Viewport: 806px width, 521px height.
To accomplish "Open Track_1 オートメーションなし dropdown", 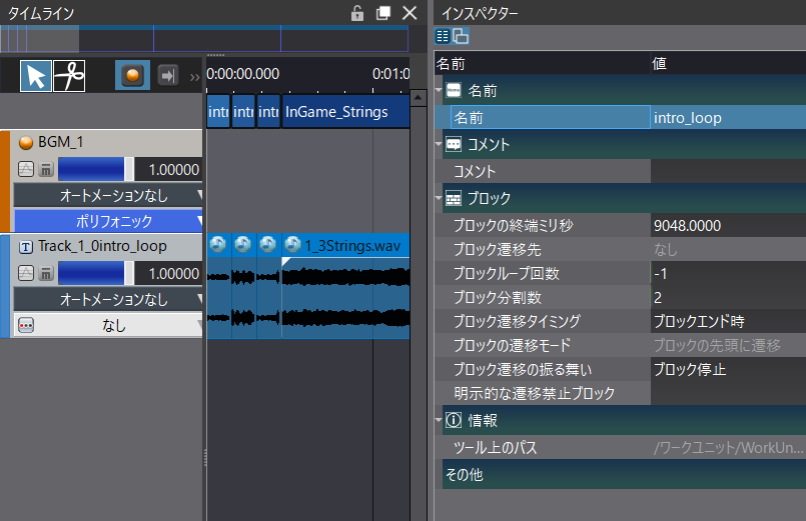I will point(108,299).
